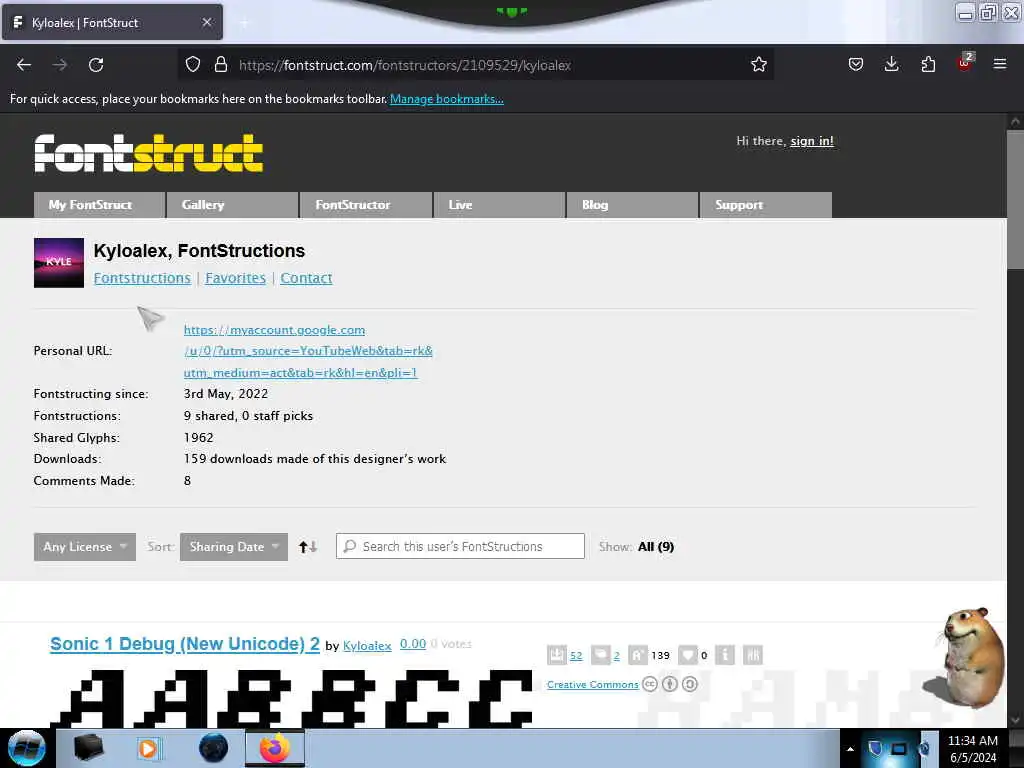Viewport: 1024px width, 768px height.
Task: Click the page vertical scrollbar thumb
Action: click(1015, 199)
